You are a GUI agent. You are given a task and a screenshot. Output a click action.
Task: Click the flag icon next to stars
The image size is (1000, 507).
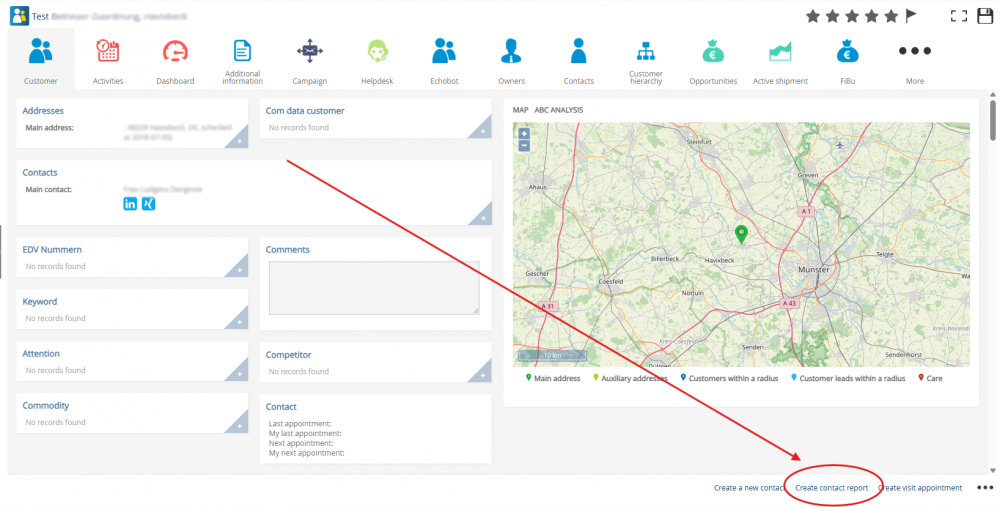coord(911,16)
